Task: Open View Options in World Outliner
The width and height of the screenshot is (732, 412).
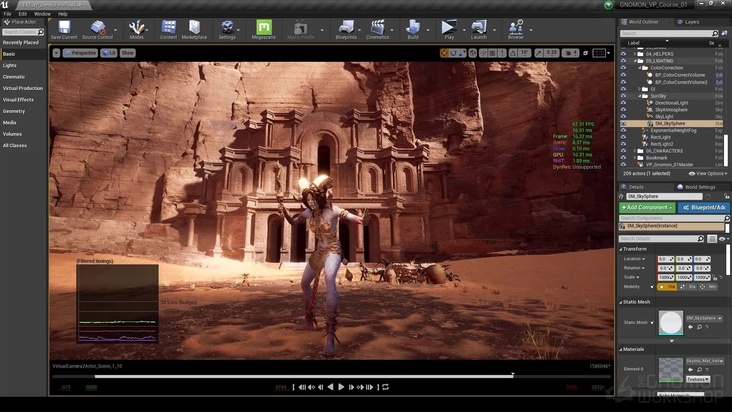Action: (709, 173)
